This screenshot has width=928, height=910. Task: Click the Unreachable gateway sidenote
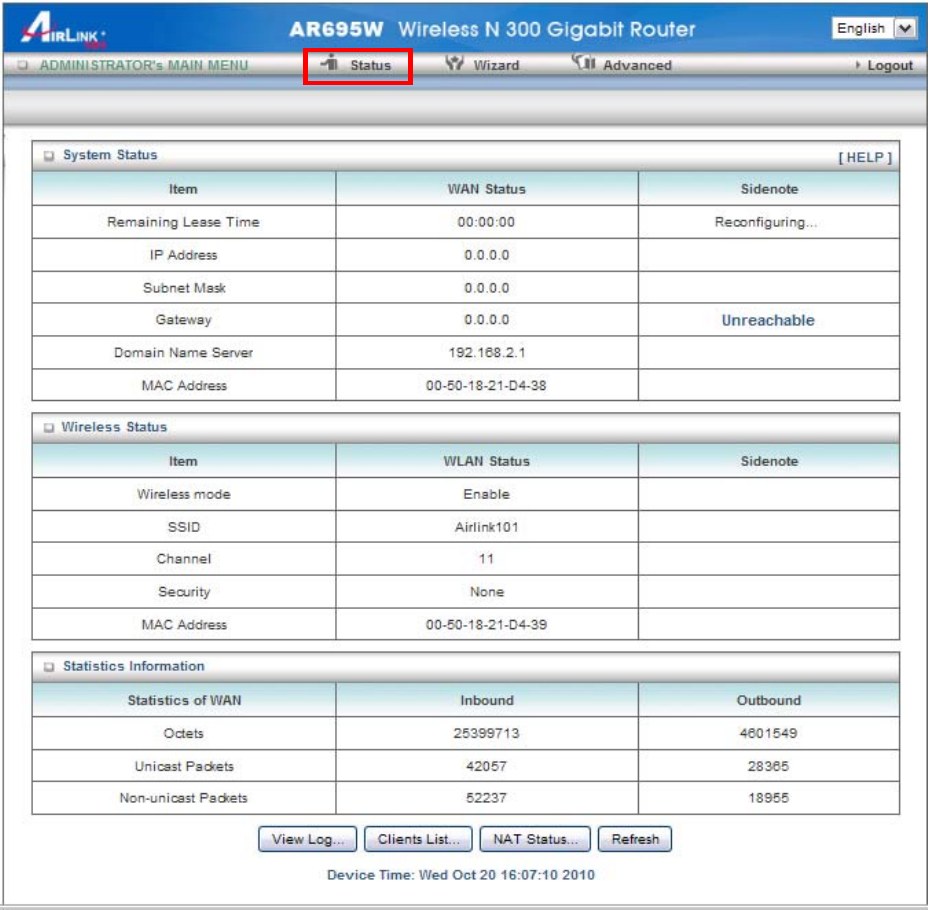pyautogui.click(x=768, y=320)
